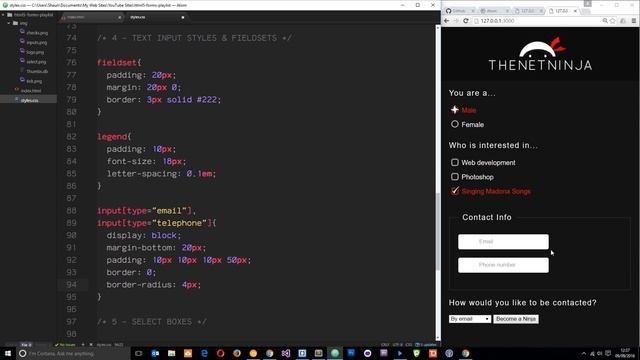
Task: Click the legend selector on line 82
Action: pyautogui.click(x=112, y=137)
